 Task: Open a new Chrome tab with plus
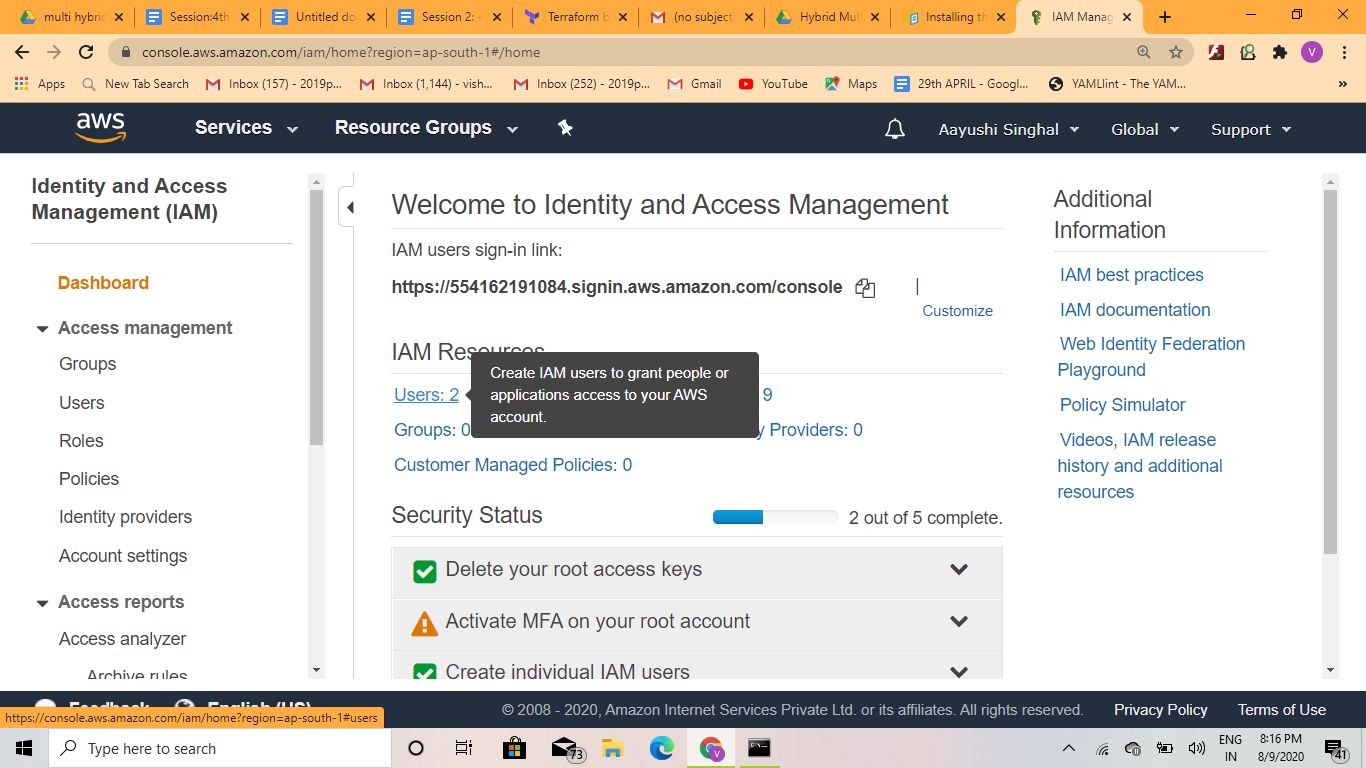(1164, 16)
